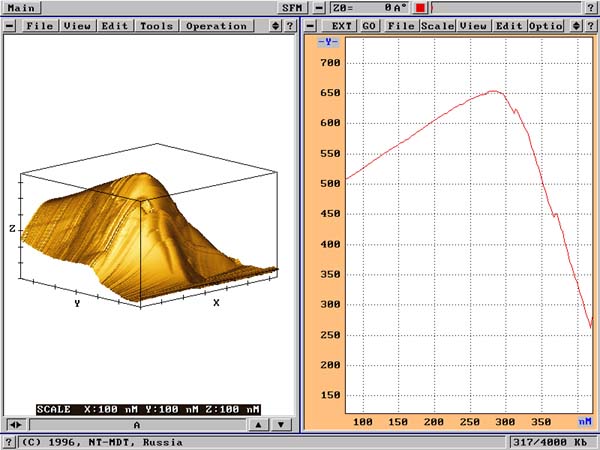600x450 pixels.
Task: Open the Scale menu in the graph window
Action: coord(437,25)
